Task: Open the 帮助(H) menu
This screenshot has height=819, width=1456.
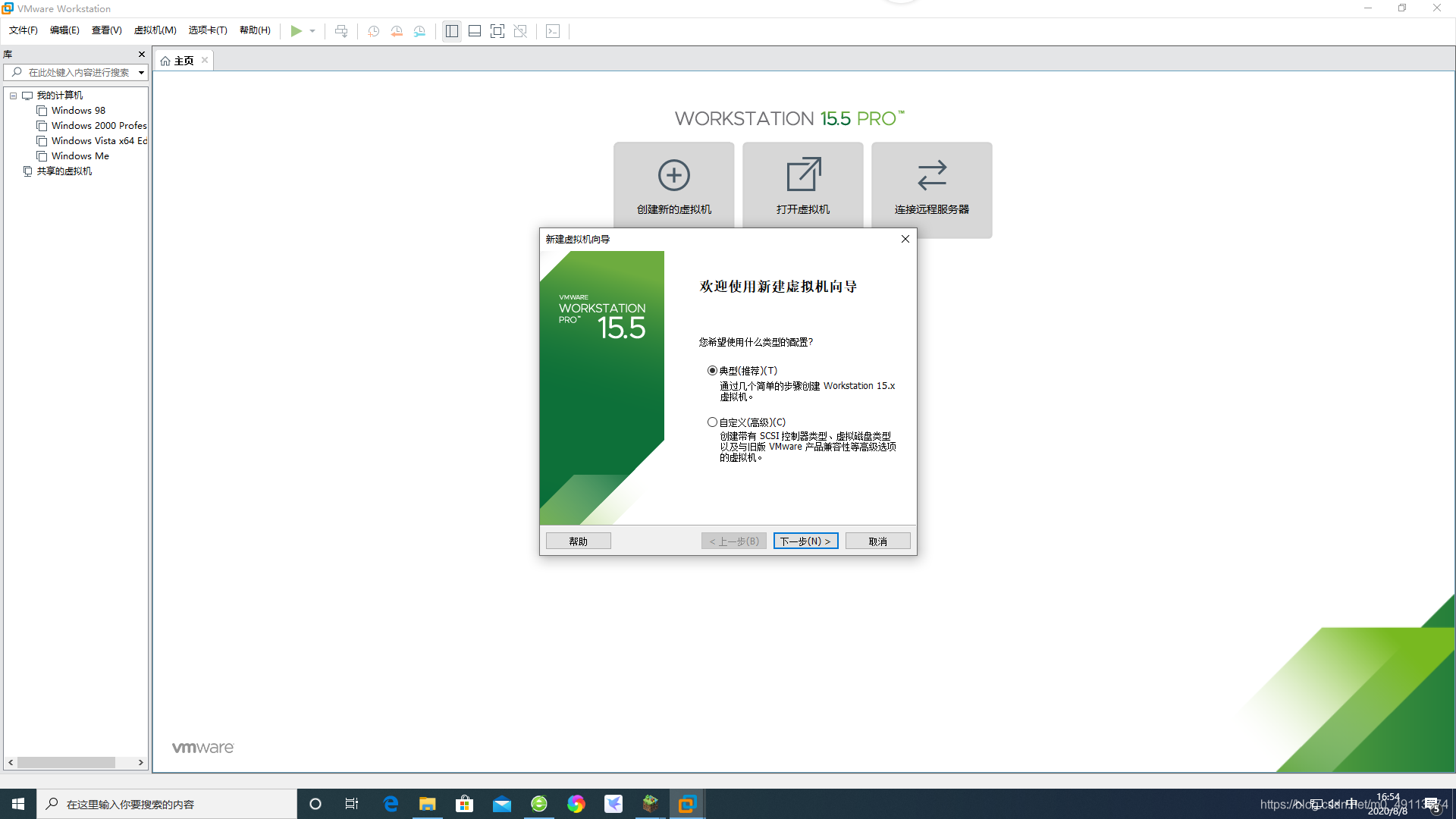Action: (255, 30)
